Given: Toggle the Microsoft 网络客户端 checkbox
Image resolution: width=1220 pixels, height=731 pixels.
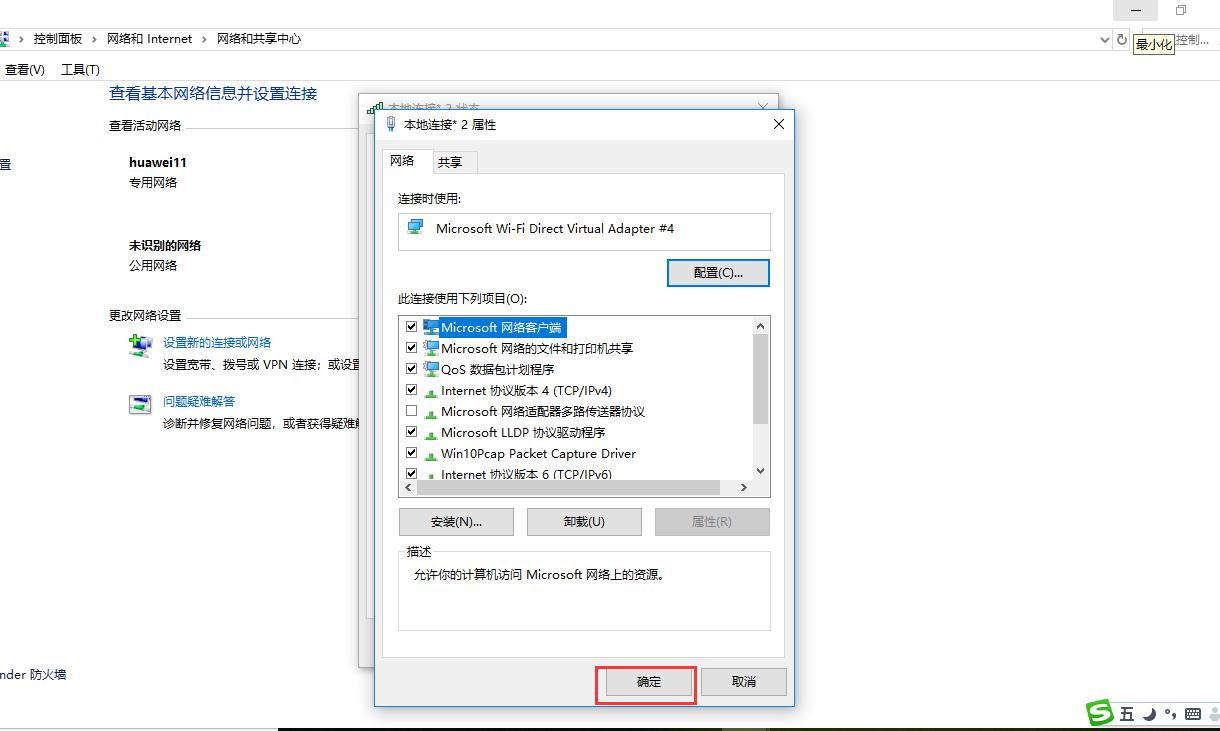Looking at the screenshot, I should [411, 327].
